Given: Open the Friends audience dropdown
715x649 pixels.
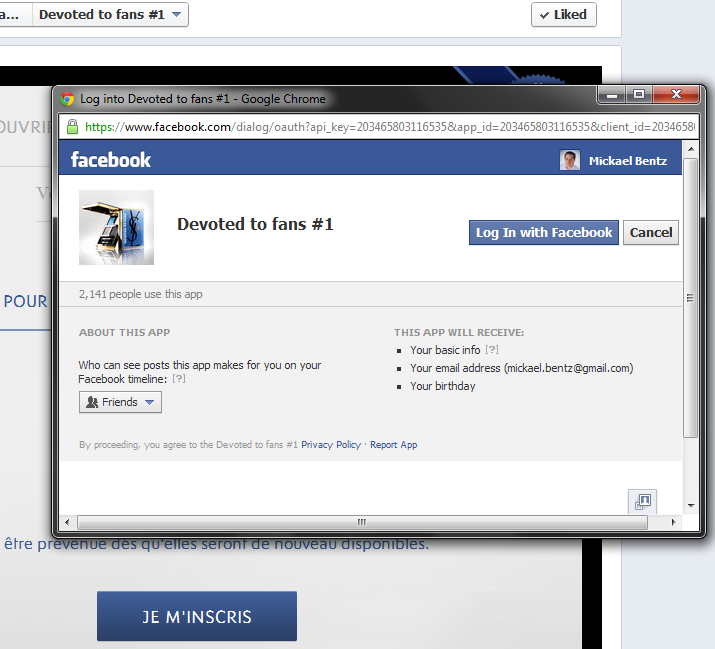Looking at the screenshot, I should tap(120, 402).
